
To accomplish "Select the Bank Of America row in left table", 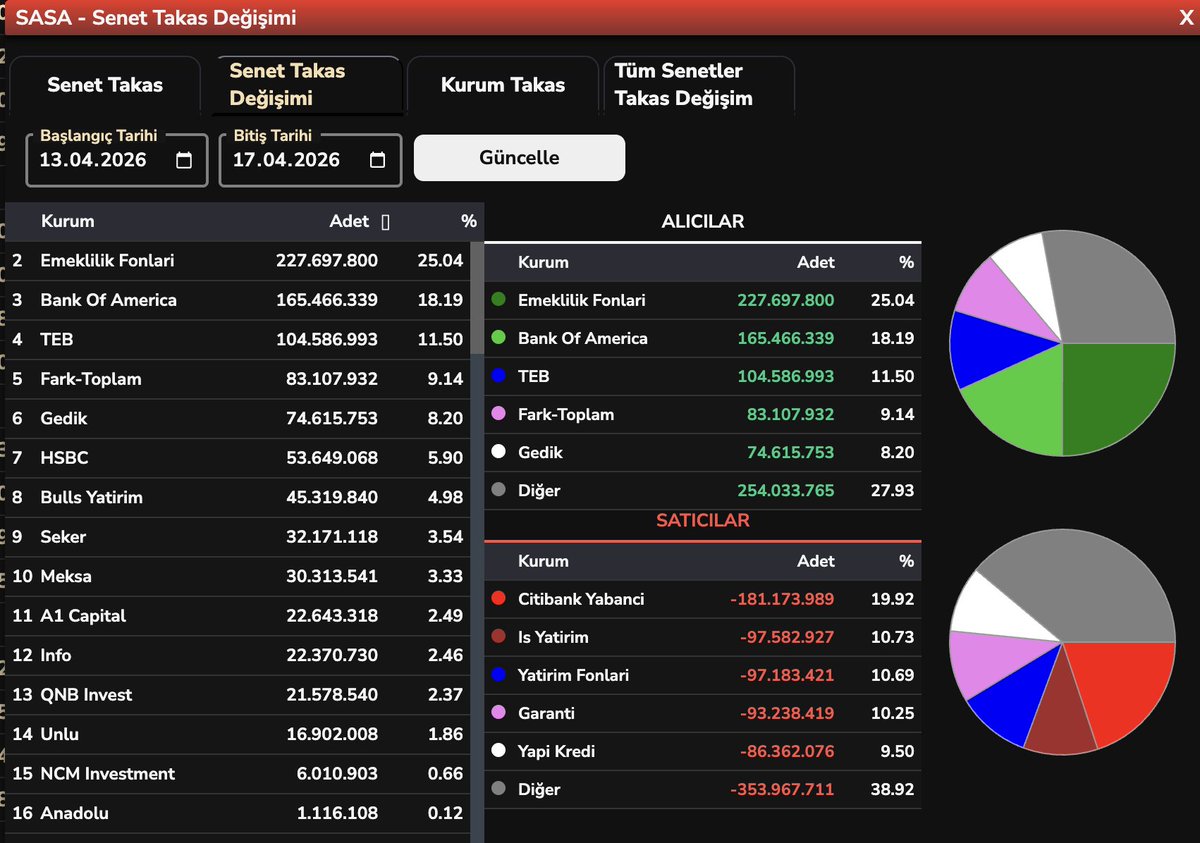I will click(x=238, y=300).
